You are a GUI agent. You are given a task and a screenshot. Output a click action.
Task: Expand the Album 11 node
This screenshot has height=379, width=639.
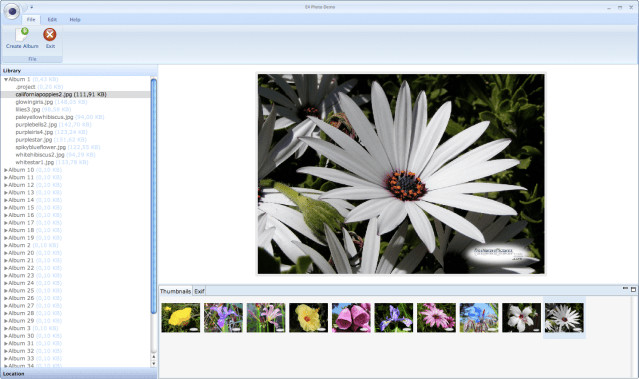[x=6, y=177]
